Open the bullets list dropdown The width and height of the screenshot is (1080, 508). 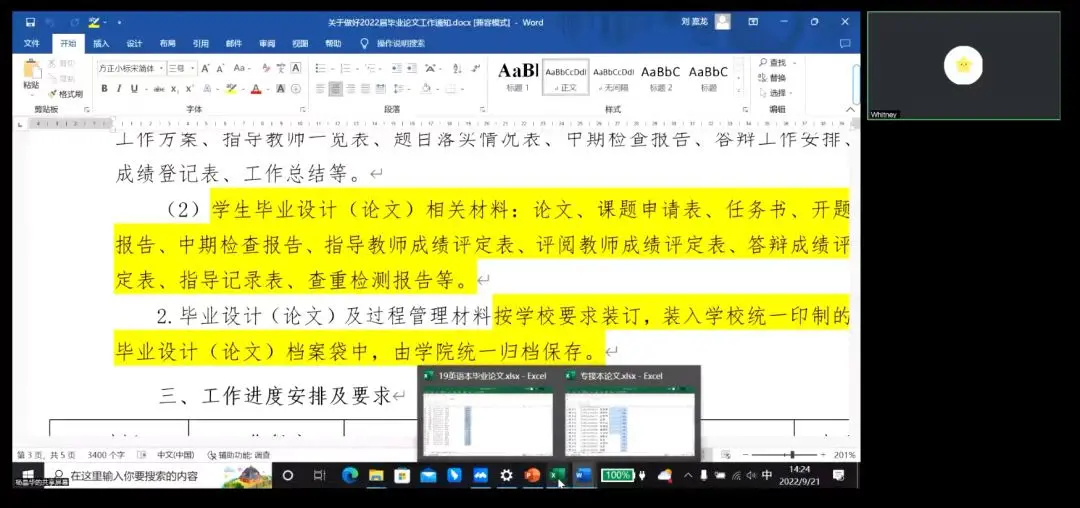tap(332, 68)
